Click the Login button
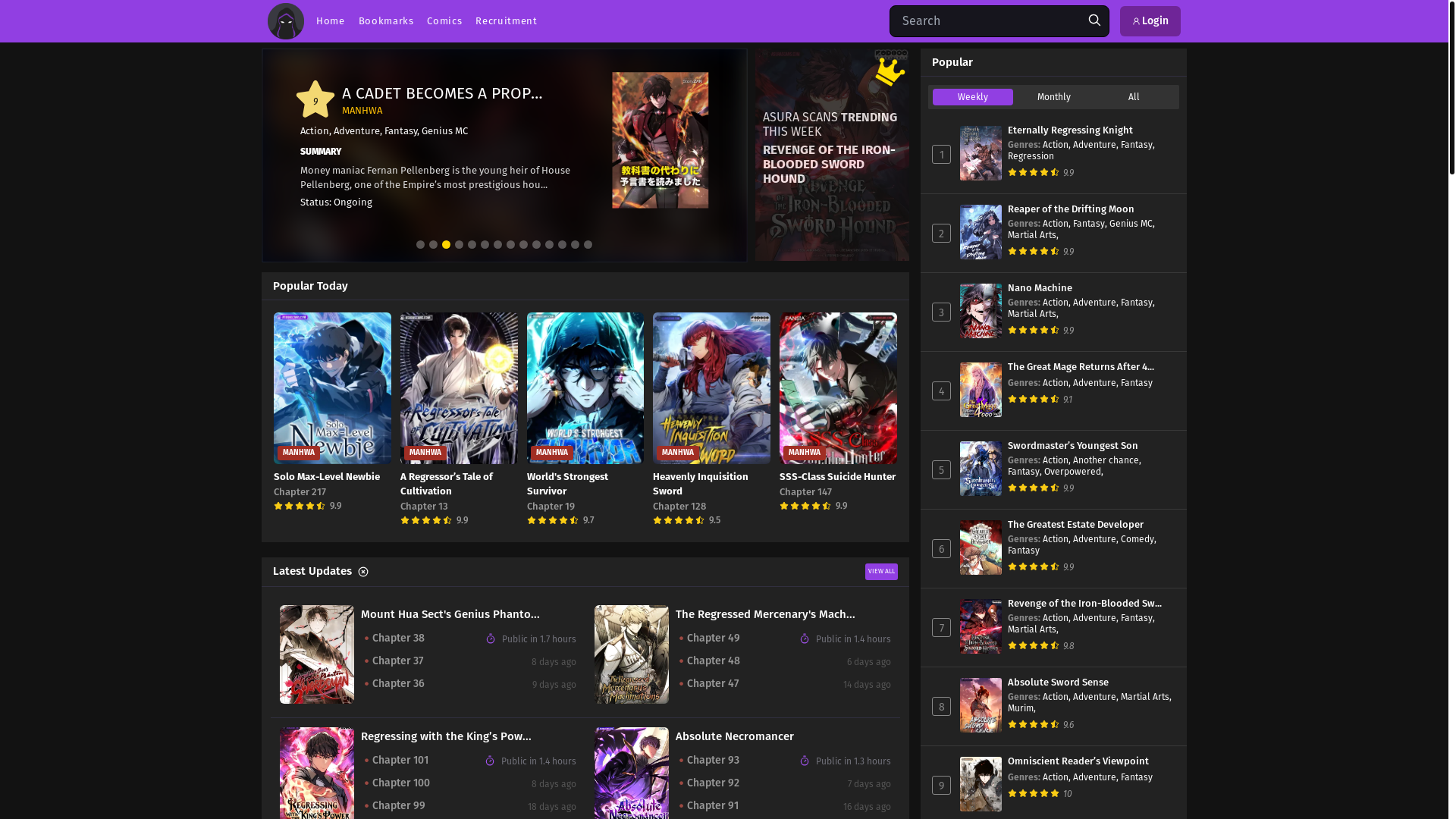Image resolution: width=1456 pixels, height=819 pixels. [1150, 21]
